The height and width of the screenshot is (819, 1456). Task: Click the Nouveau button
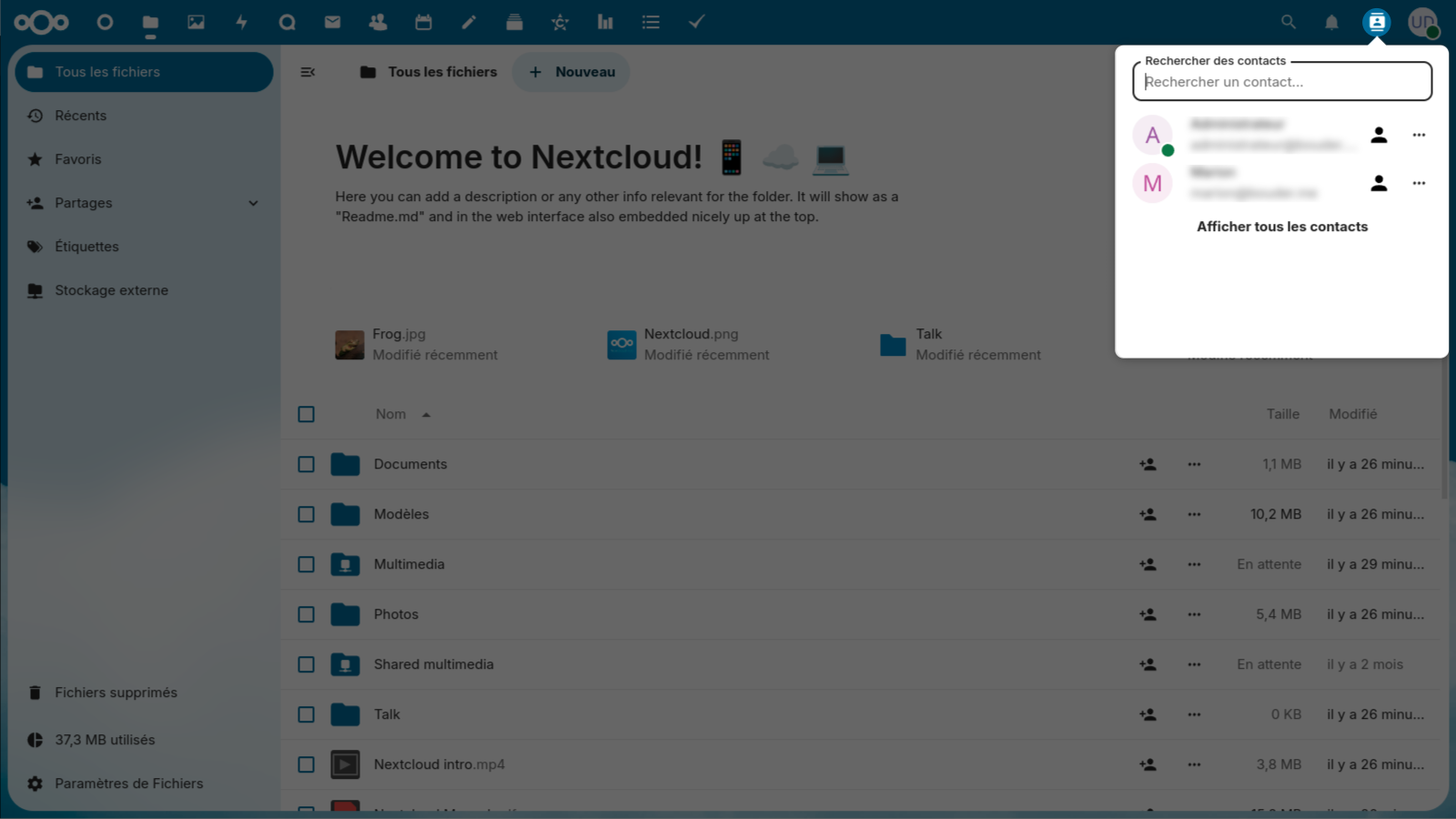[x=572, y=72]
